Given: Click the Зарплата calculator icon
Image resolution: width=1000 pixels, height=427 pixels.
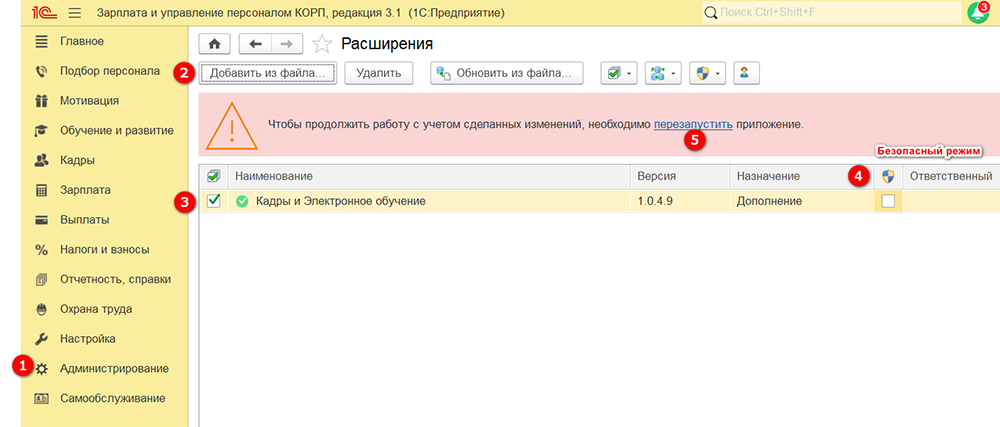Looking at the screenshot, I should tap(41, 190).
